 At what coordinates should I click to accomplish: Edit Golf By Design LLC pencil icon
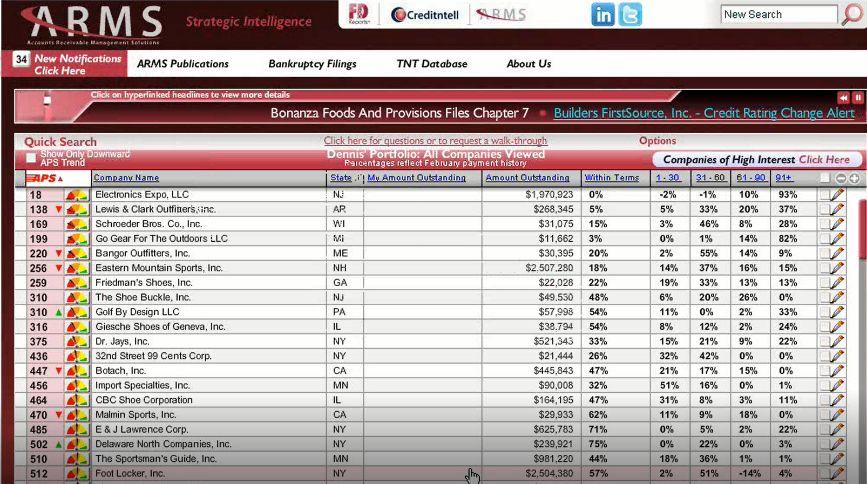pyautogui.click(x=838, y=311)
